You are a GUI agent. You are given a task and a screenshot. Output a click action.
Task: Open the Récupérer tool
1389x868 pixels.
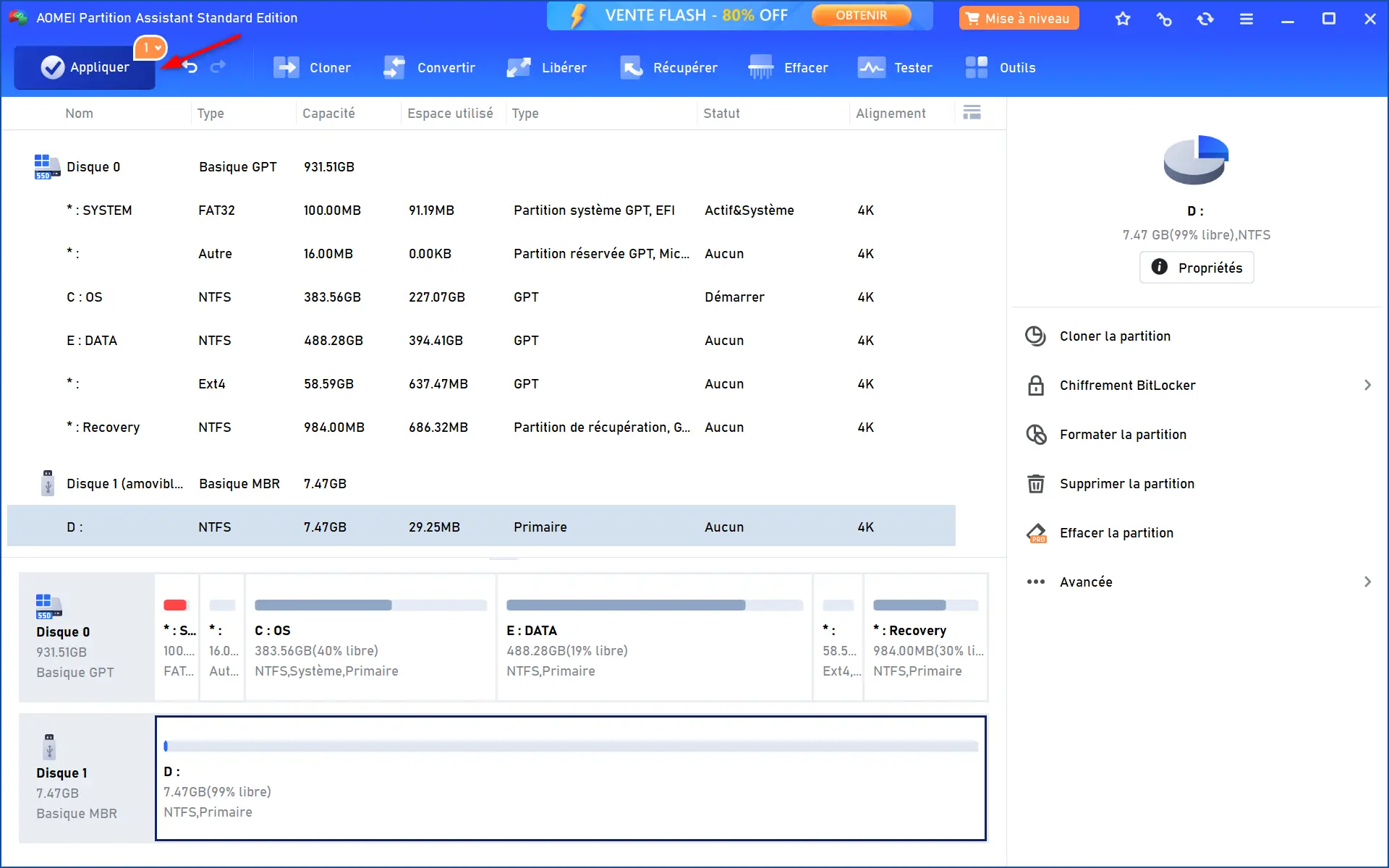pos(668,67)
